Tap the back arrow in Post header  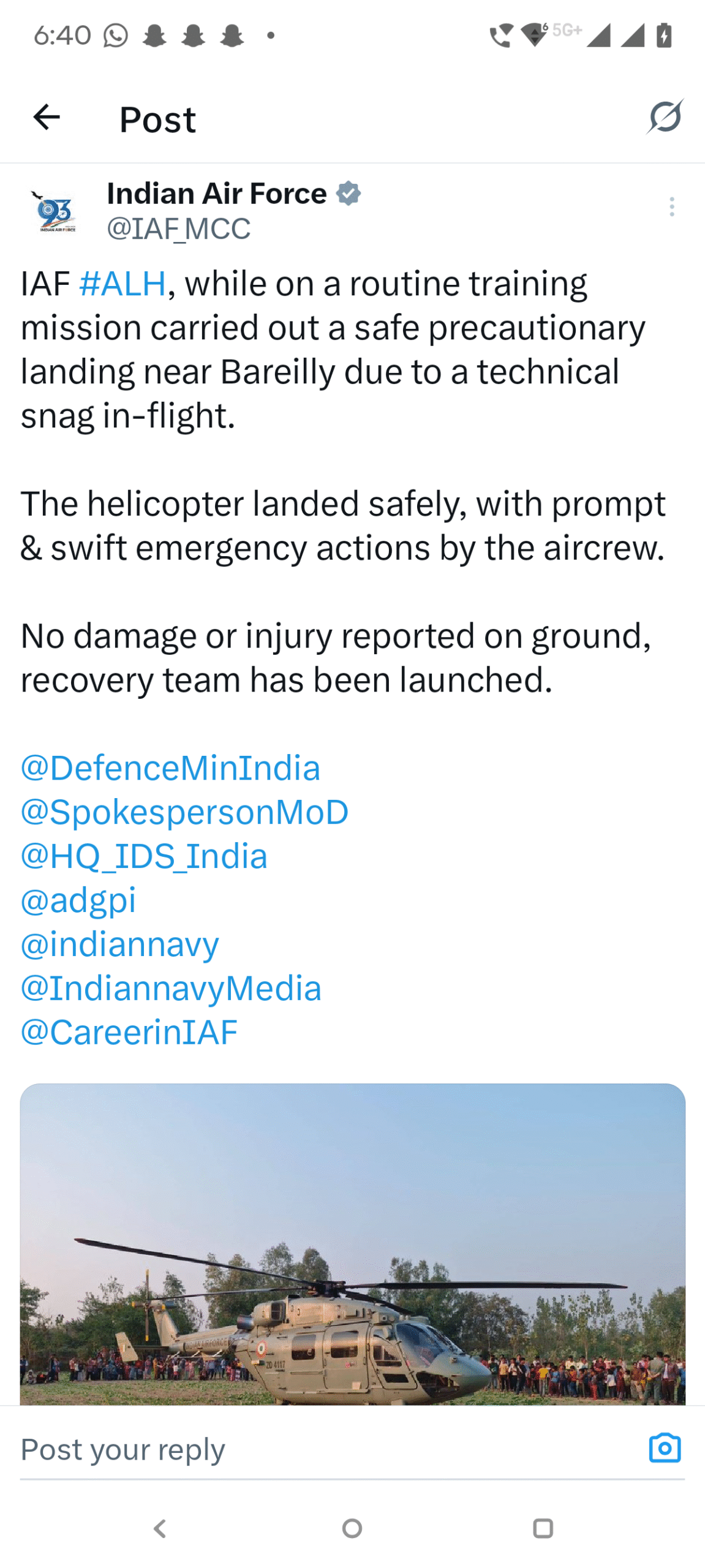click(x=47, y=118)
